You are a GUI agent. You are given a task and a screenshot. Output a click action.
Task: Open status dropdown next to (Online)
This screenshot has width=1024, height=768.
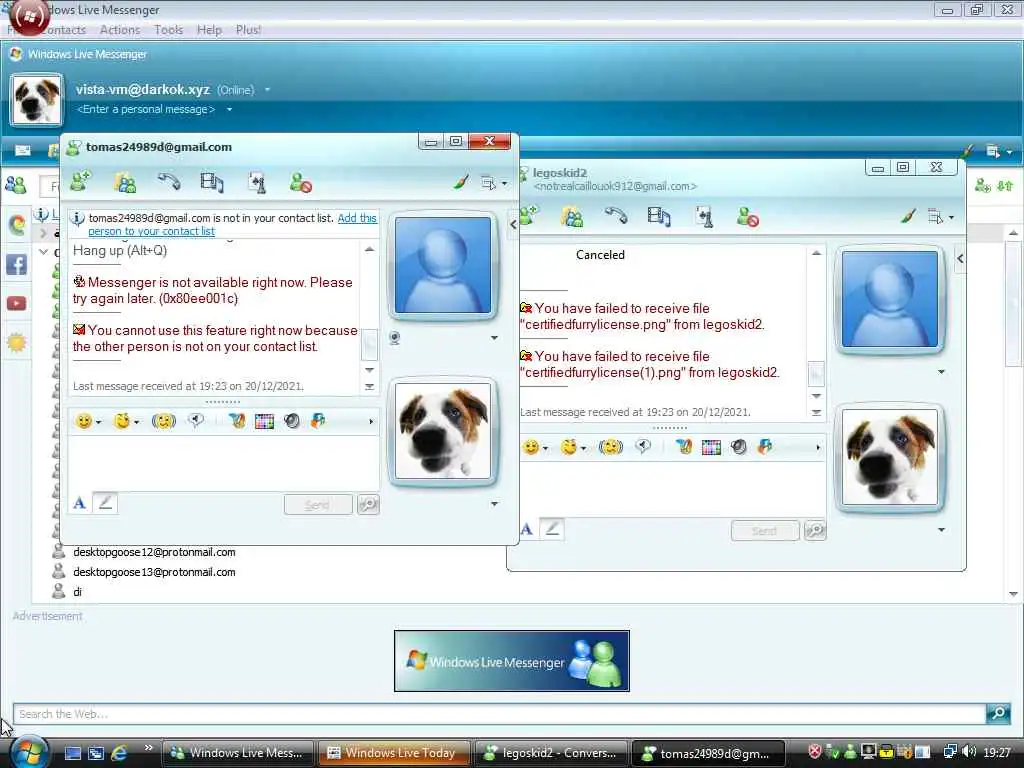tap(267, 89)
